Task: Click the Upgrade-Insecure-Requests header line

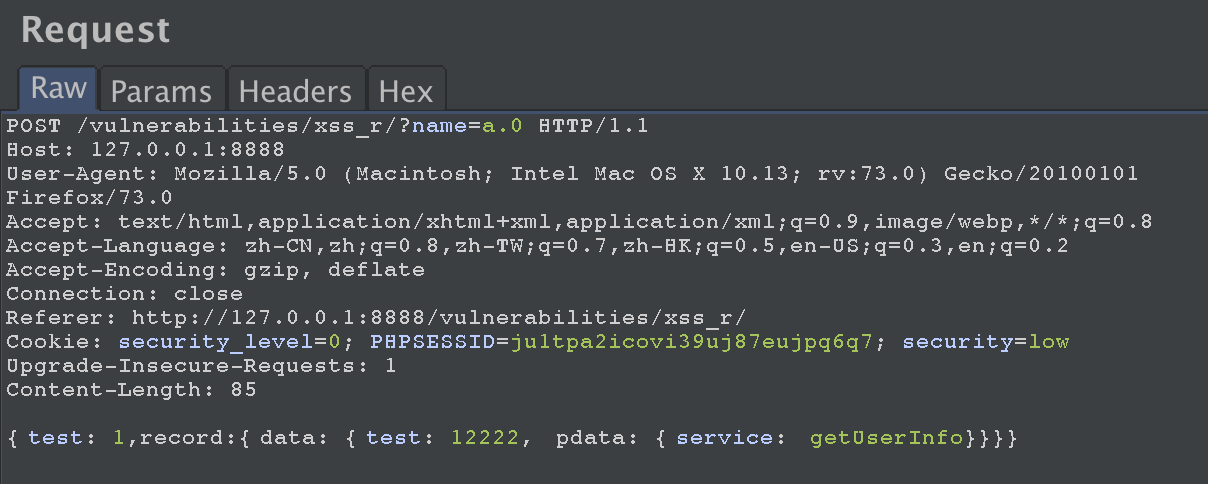Action: coord(201,366)
